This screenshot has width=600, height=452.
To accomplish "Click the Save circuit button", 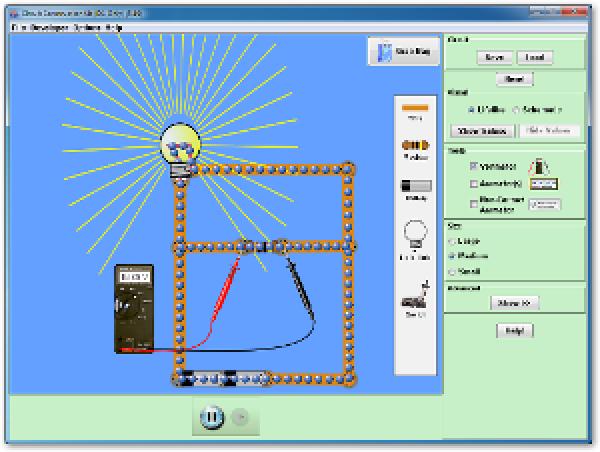I will tap(494, 57).
